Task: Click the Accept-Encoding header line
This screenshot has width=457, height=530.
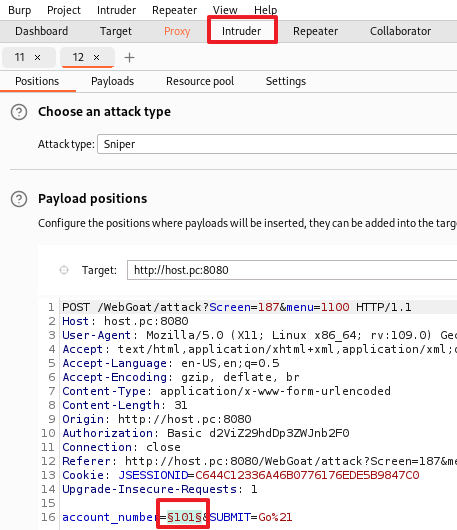Action: (181, 377)
